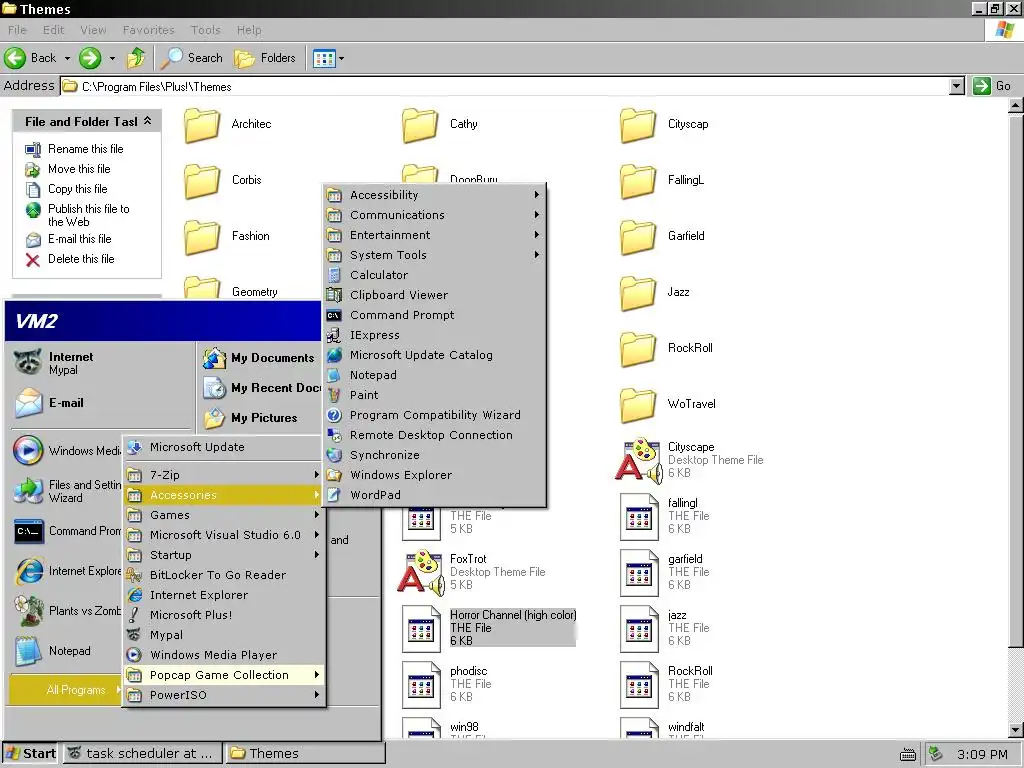Open Paint from Accessories
Viewport: 1024px width, 768px height.
click(x=434, y=395)
